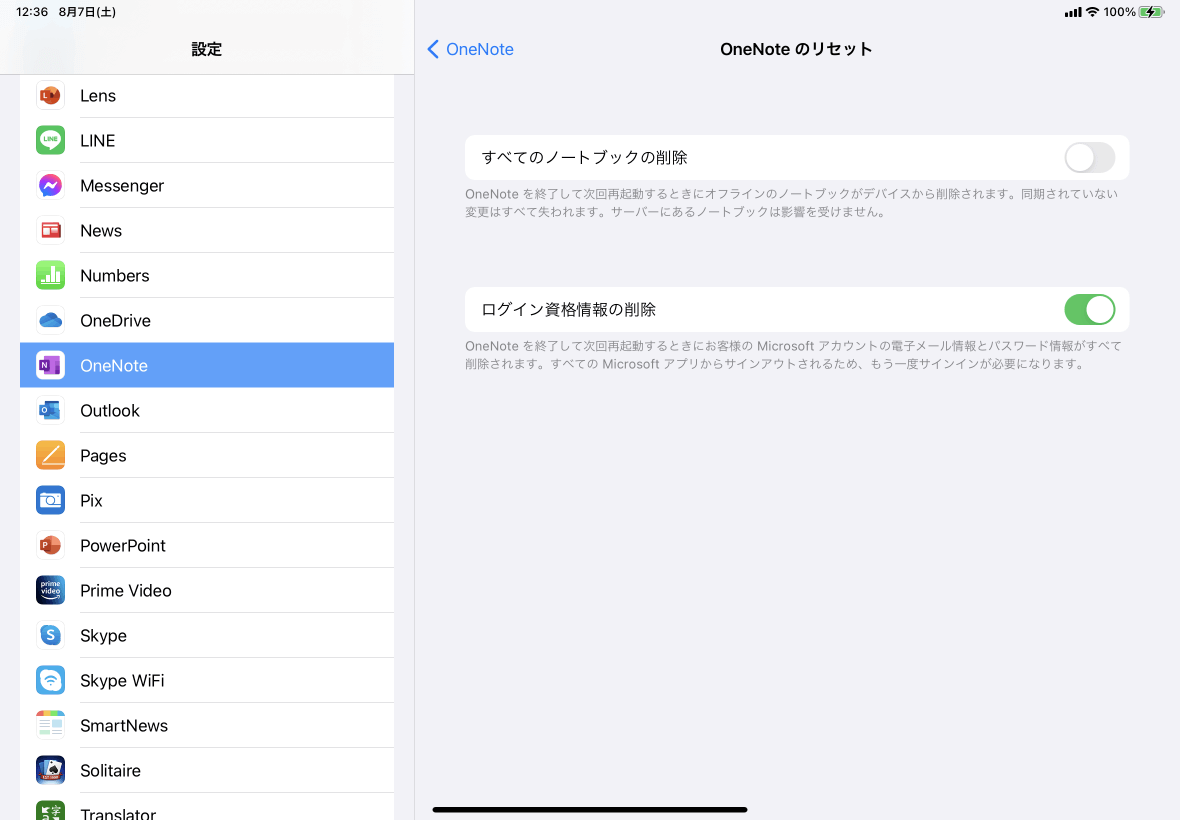Open News settings row
The width and height of the screenshot is (1180, 820).
coord(207,230)
